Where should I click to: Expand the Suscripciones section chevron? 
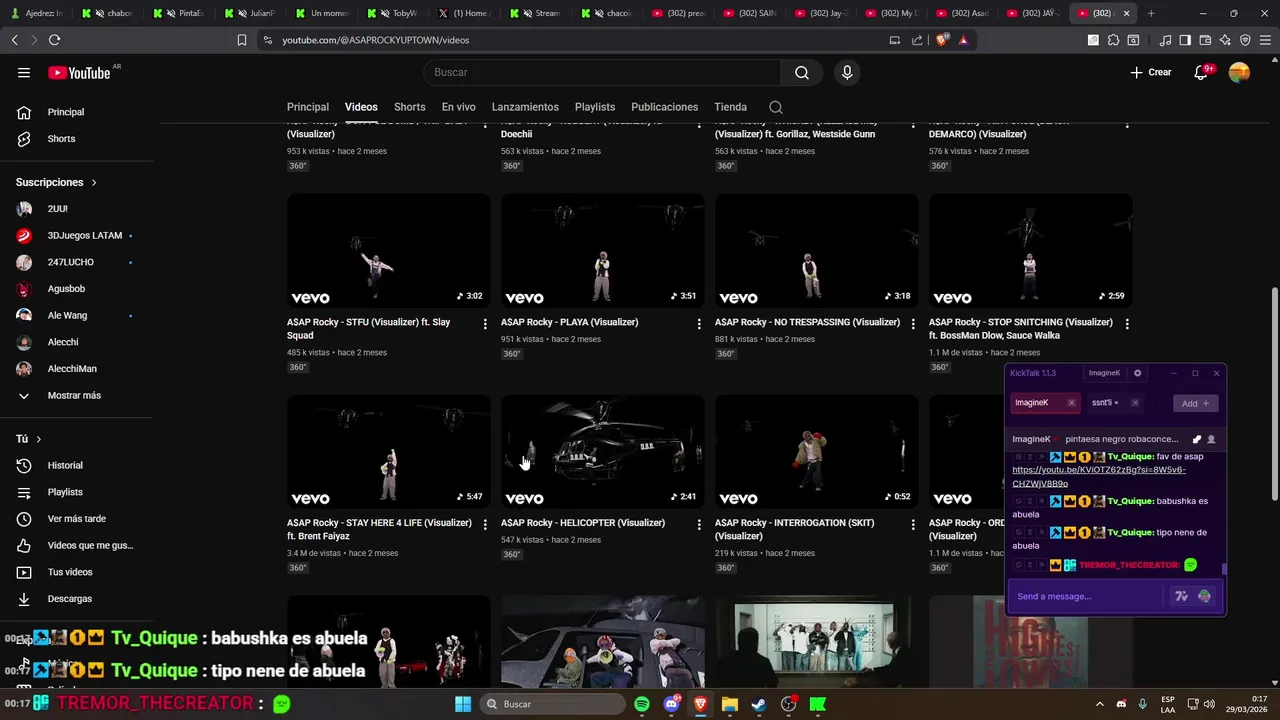94,183
